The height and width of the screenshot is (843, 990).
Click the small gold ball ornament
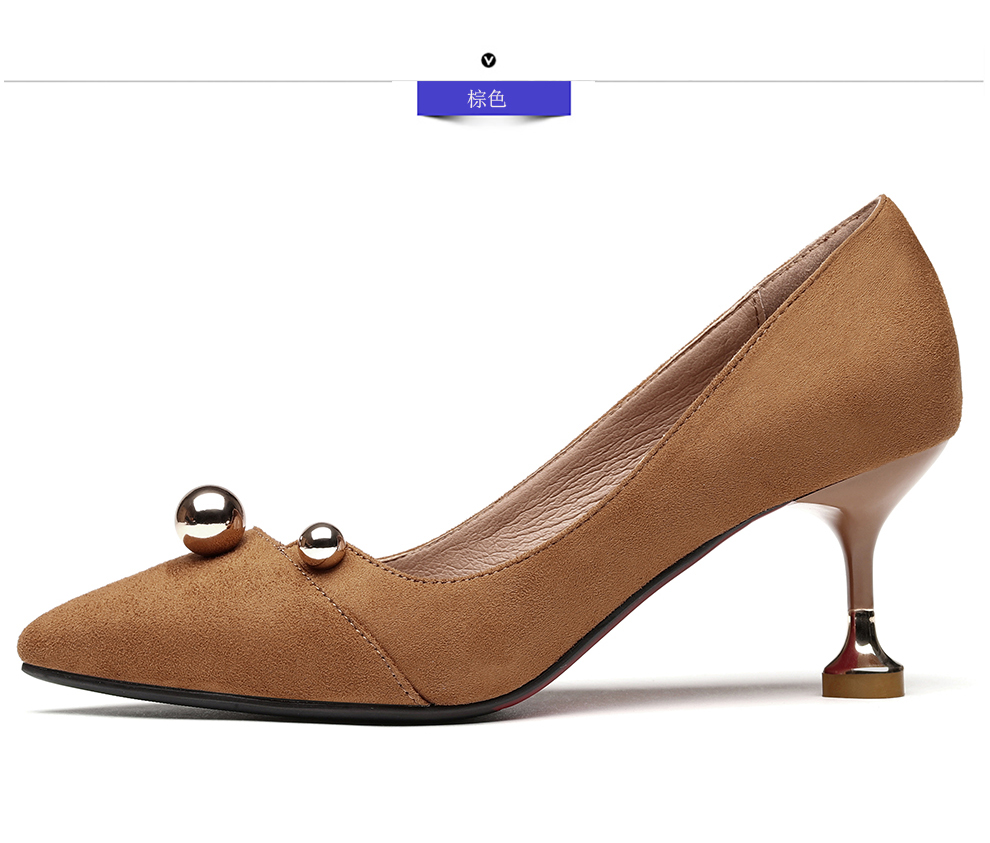321,545
